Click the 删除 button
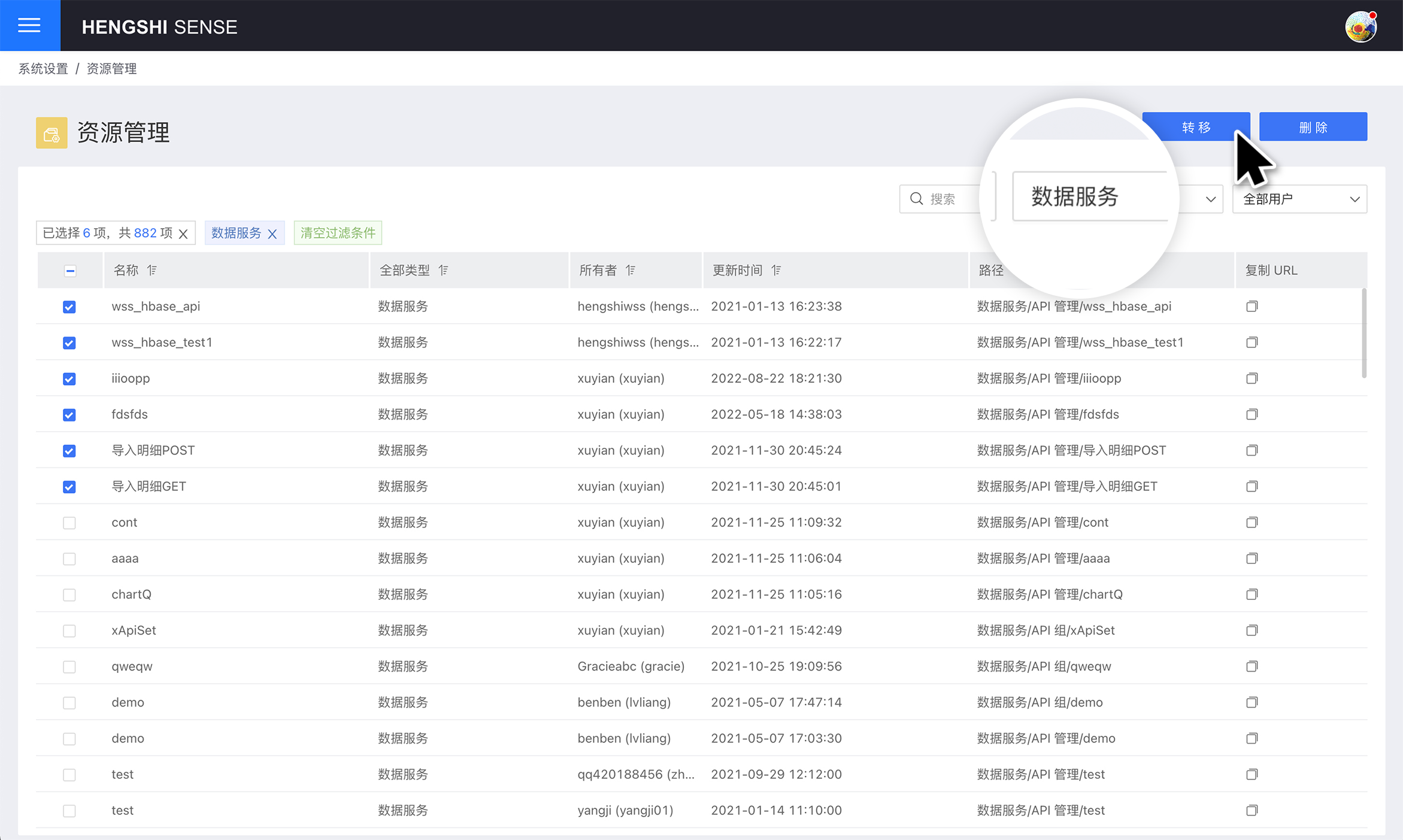The image size is (1403, 840). tap(1313, 127)
